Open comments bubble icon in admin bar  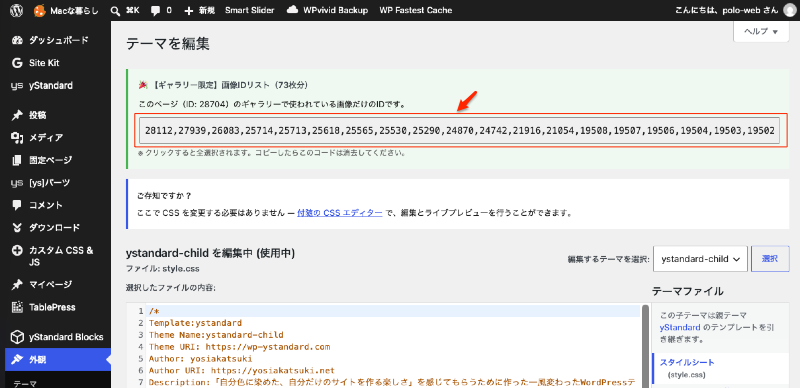tap(156, 10)
